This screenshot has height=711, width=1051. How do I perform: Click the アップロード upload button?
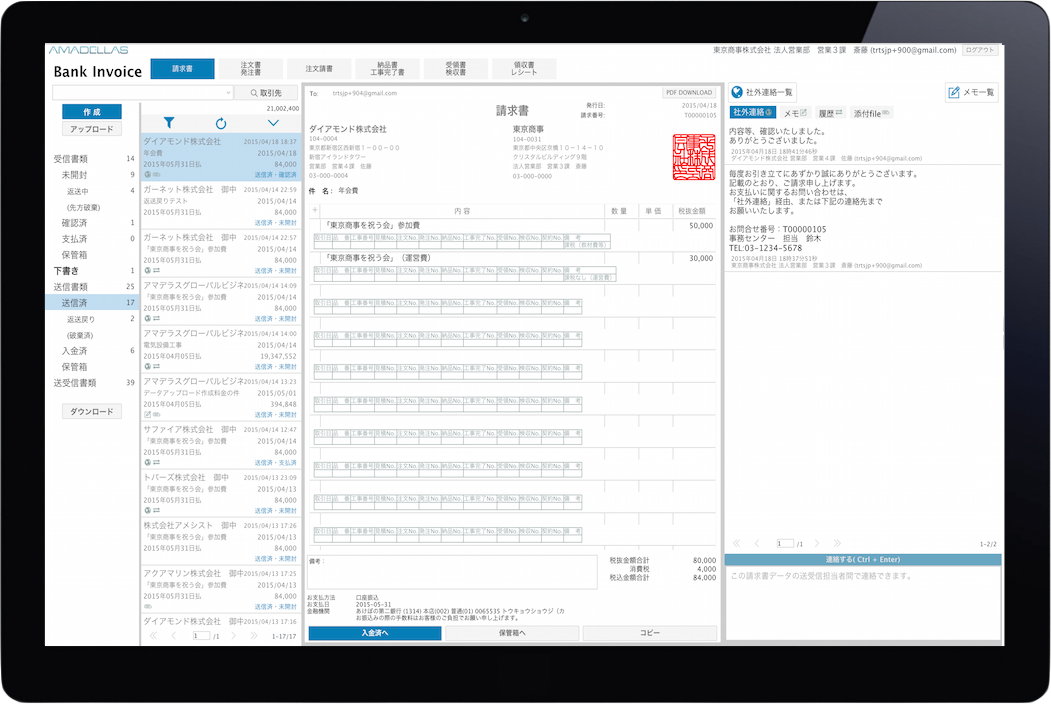(x=92, y=129)
